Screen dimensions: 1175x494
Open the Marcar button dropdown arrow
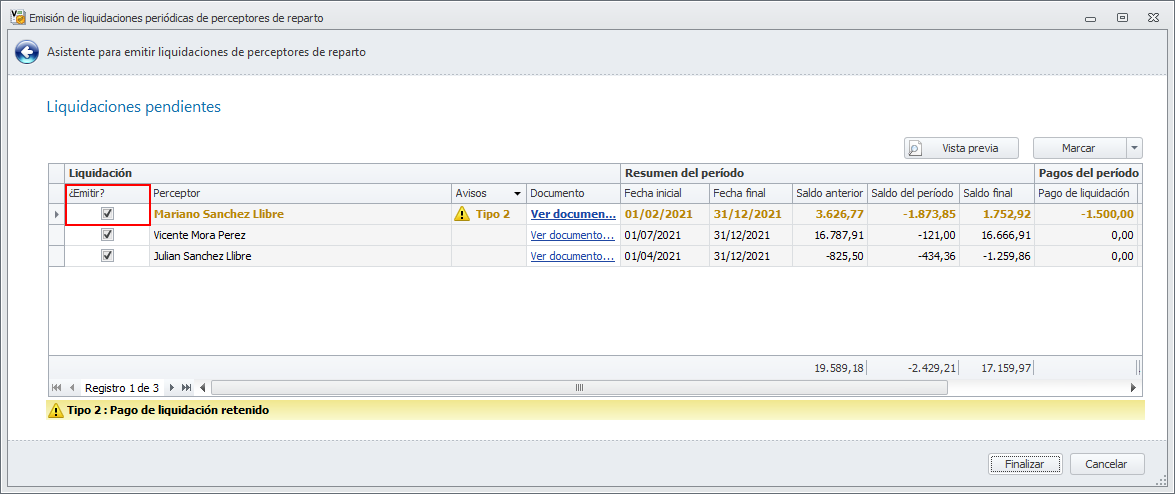1134,148
